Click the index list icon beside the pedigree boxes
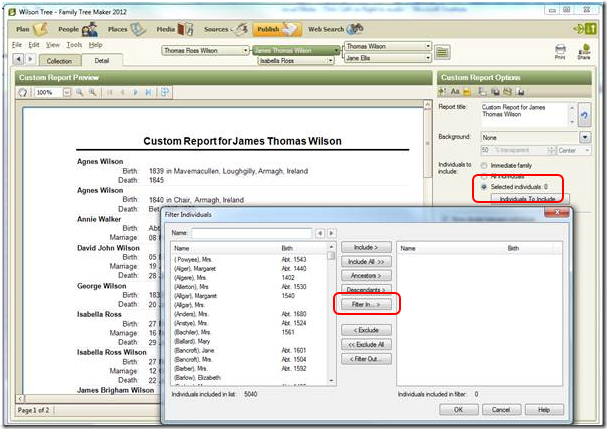Image resolution: width=607 pixels, height=429 pixels. (x=442, y=52)
